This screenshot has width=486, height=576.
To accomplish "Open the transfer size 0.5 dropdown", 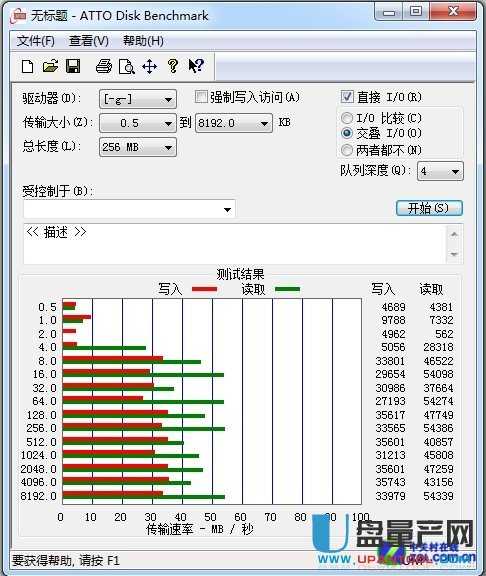I will coord(138,123).
